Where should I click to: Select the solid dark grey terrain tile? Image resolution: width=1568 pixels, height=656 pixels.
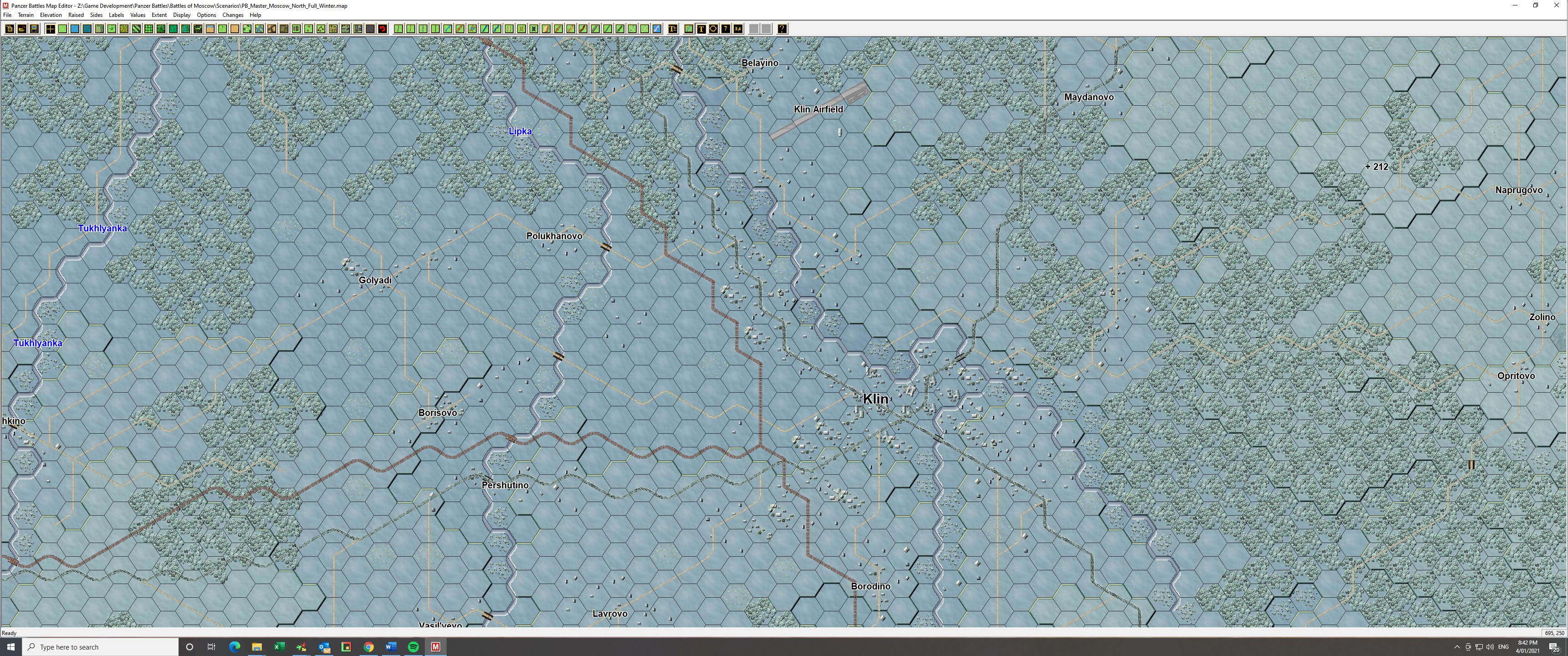(370, 29)
